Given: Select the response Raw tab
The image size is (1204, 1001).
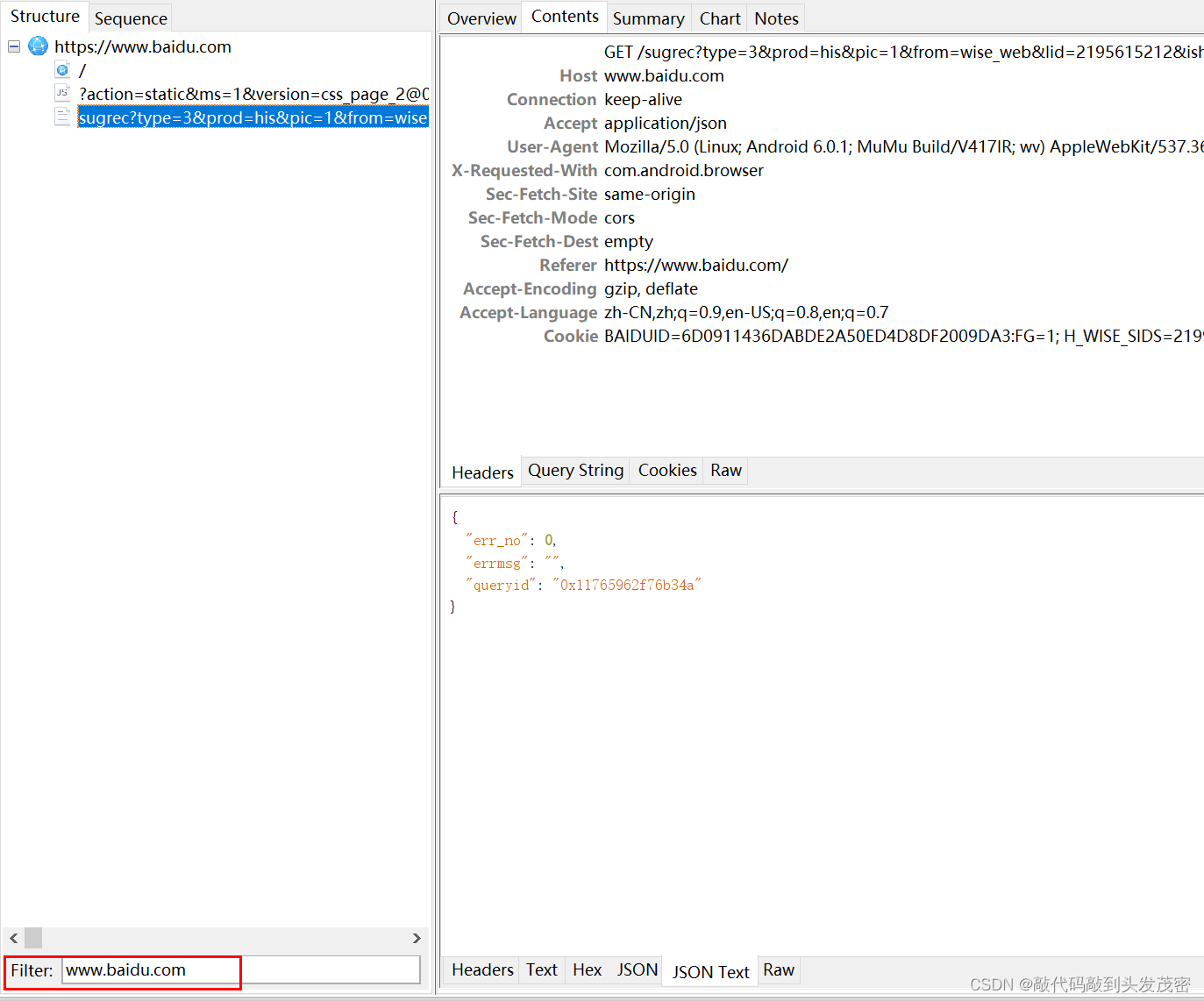Looking at the screenshot, I should click(x=779, y=969).
